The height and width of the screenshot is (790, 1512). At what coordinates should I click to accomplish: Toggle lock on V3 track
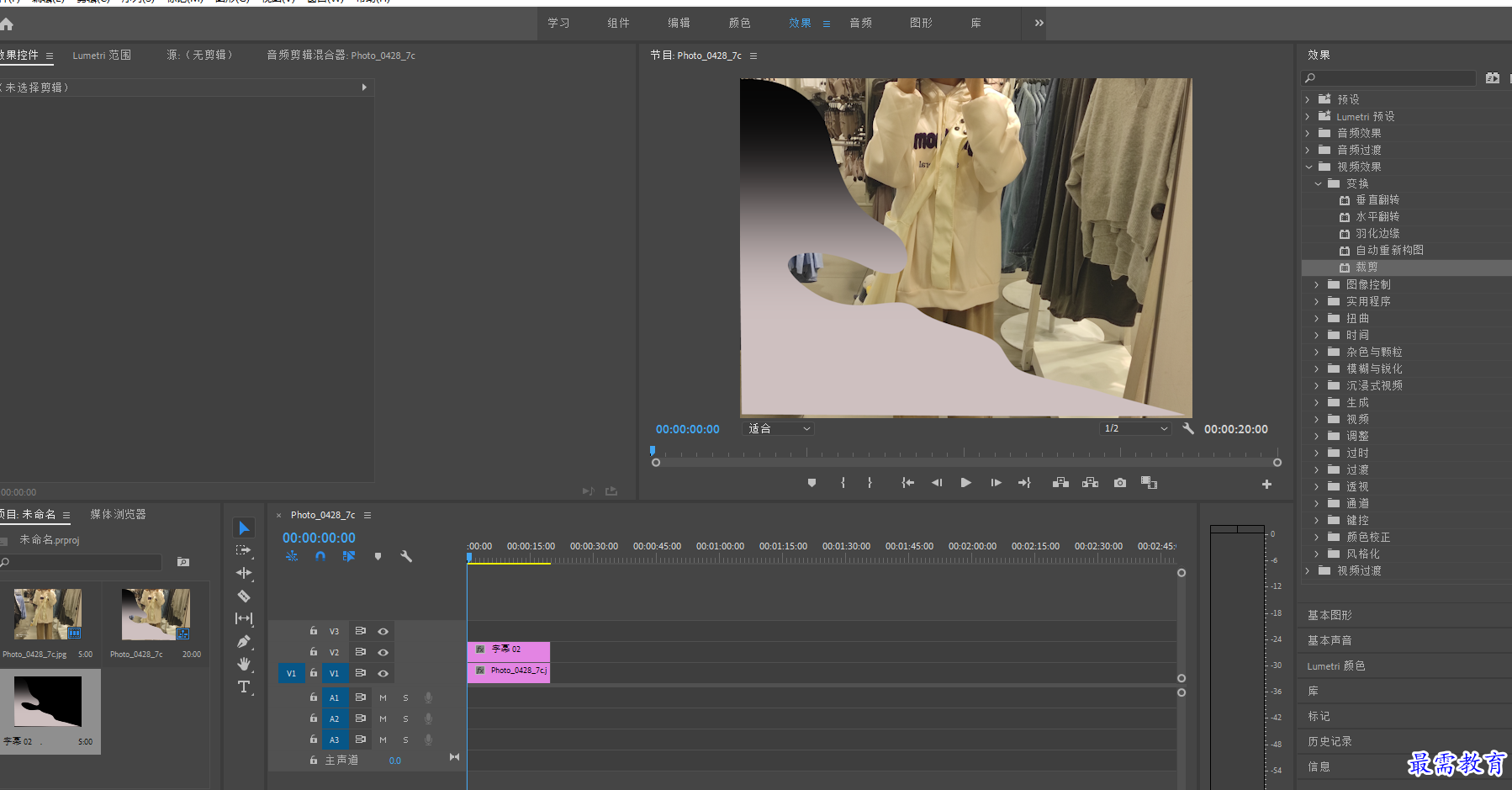pos(314,630)
